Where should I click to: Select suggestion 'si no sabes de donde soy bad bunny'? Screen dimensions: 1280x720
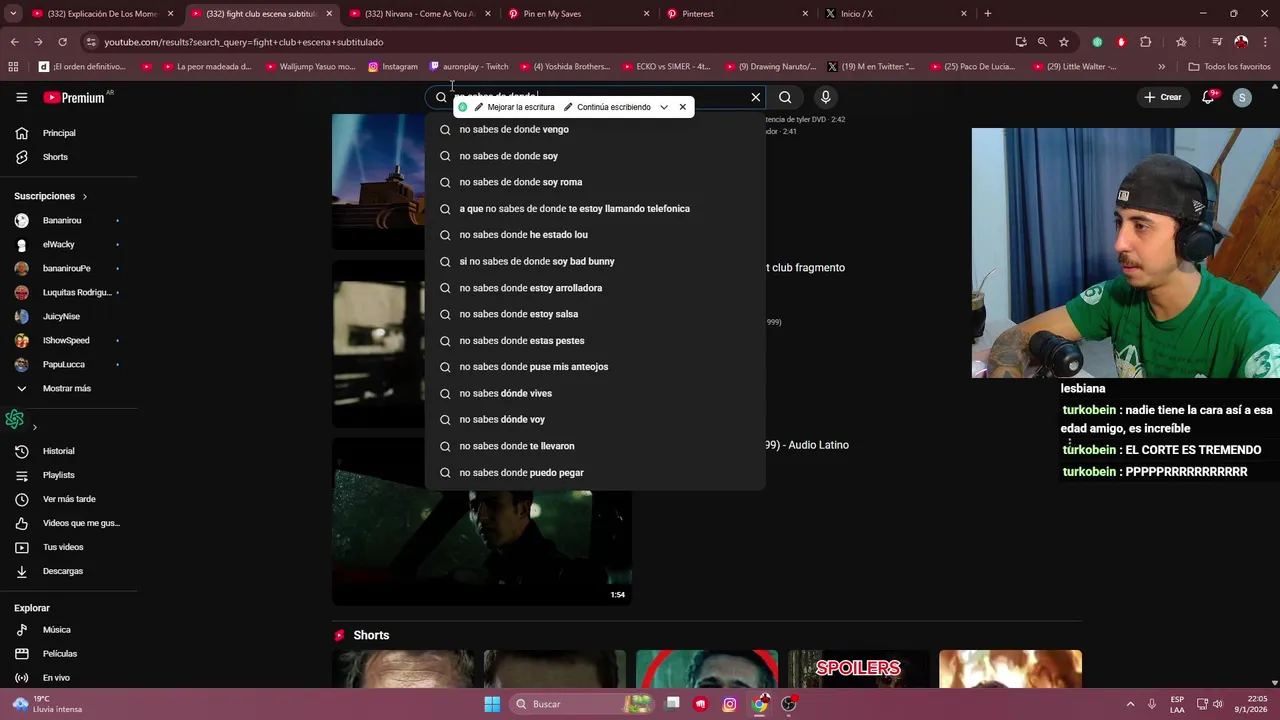(595, 261)
